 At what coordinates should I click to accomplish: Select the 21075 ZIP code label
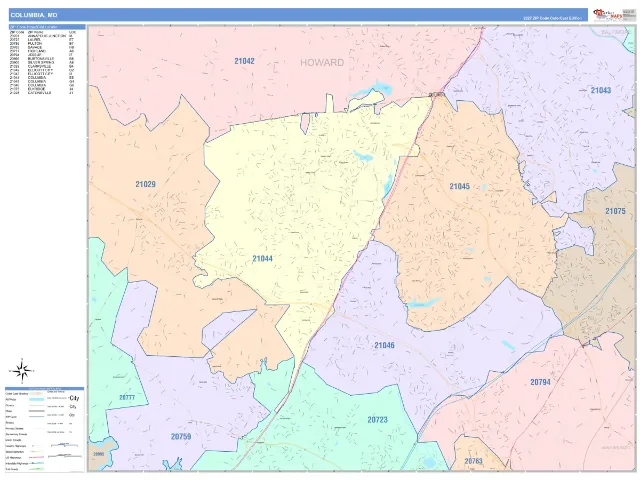coord(615,211)
